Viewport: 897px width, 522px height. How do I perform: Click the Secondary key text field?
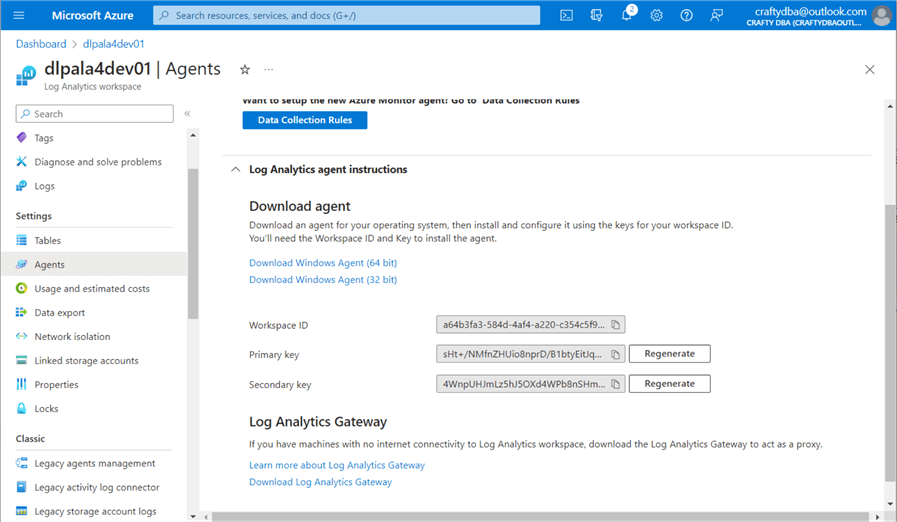(x=530, y=384)
